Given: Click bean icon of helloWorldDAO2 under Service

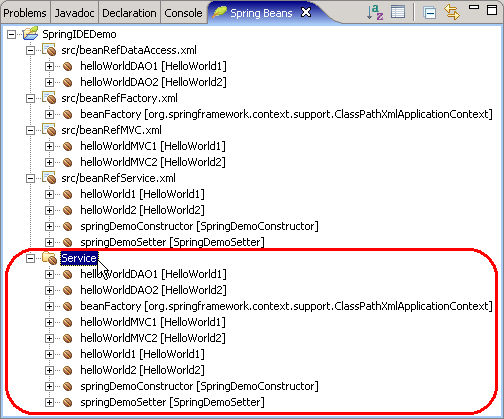Looking at the screenshot, I should tap(68, 290).
